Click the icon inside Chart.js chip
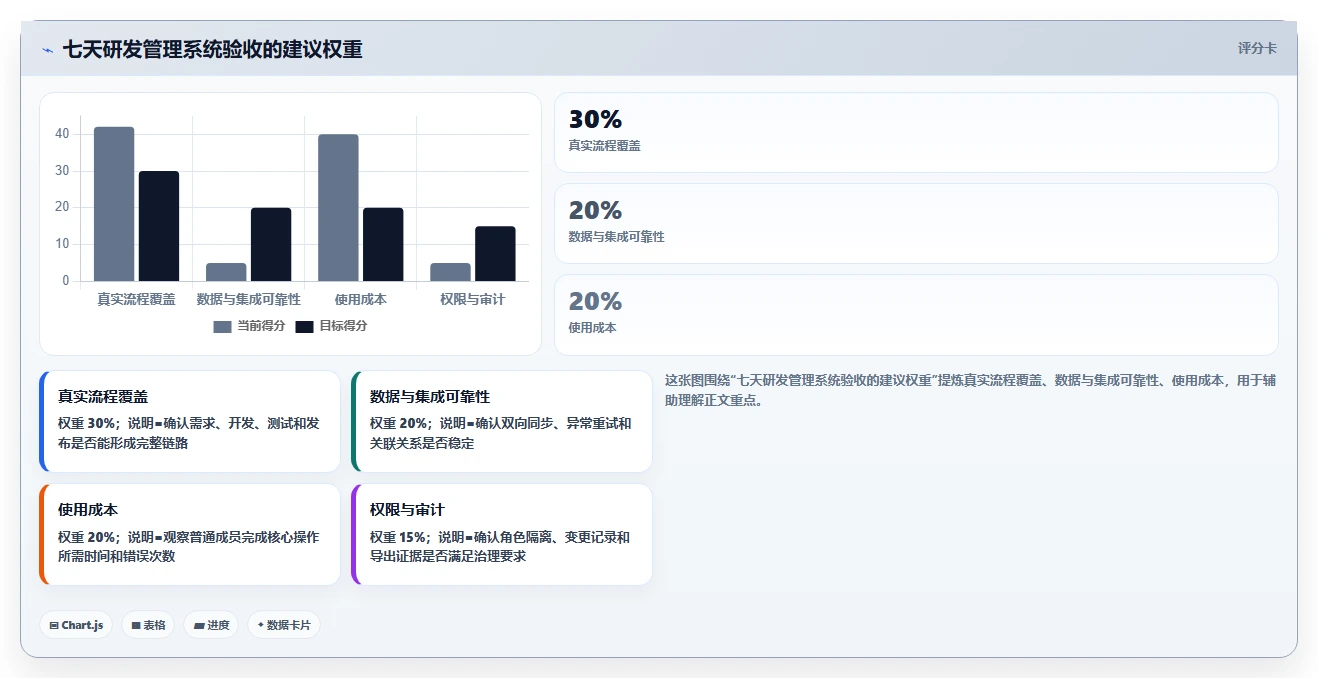Screen dimensions: 1318x678 (54, 625)
